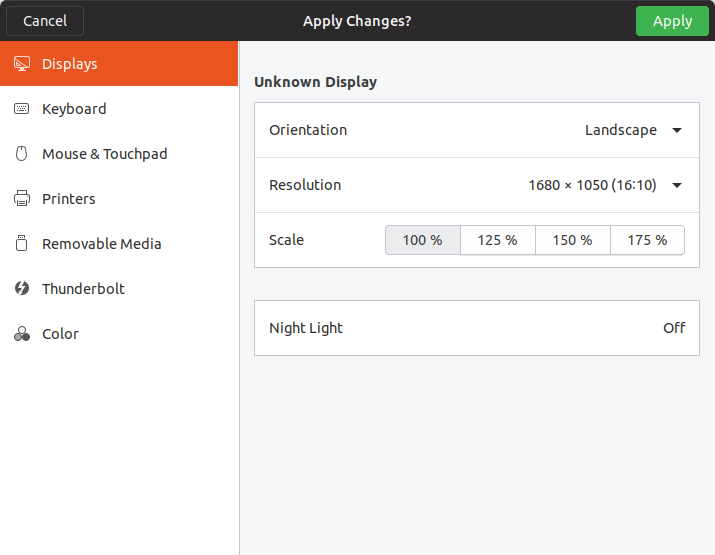Click the Scale label
The image size is (715, 555).
[x=286, y=240]
